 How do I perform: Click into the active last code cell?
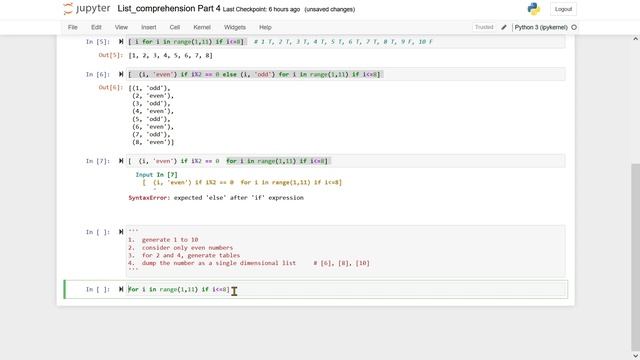[346, 289]
